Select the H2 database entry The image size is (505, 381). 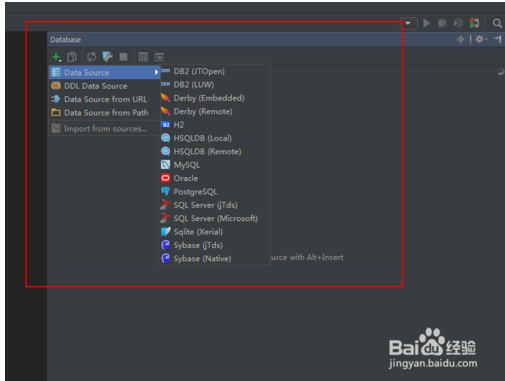click(x=214, y=125)
